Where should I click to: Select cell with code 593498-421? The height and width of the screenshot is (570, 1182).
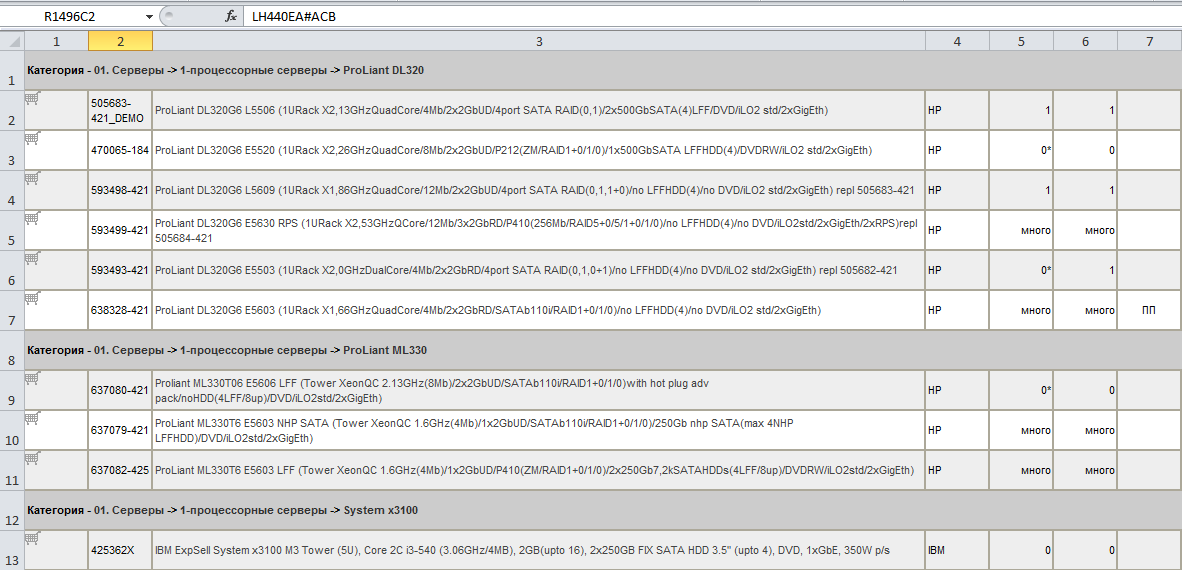pyautogui.click(x=121, y=191)
